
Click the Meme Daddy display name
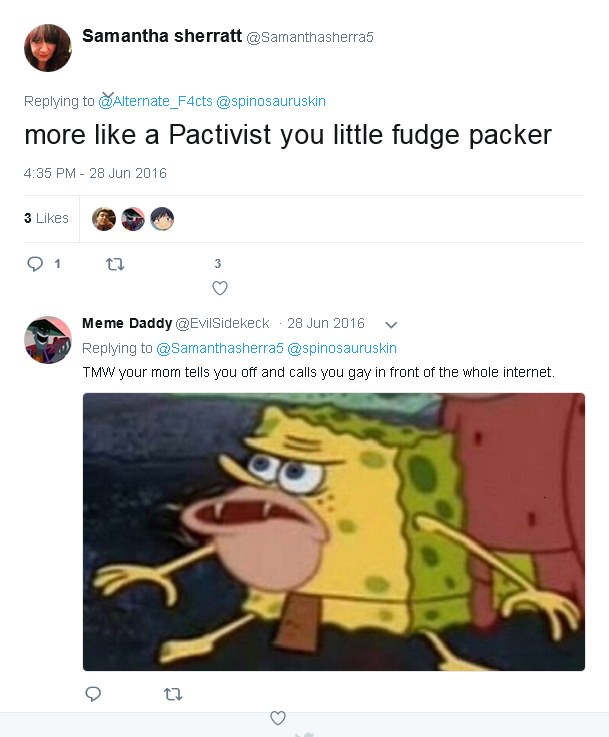click(x=127, y=323)
